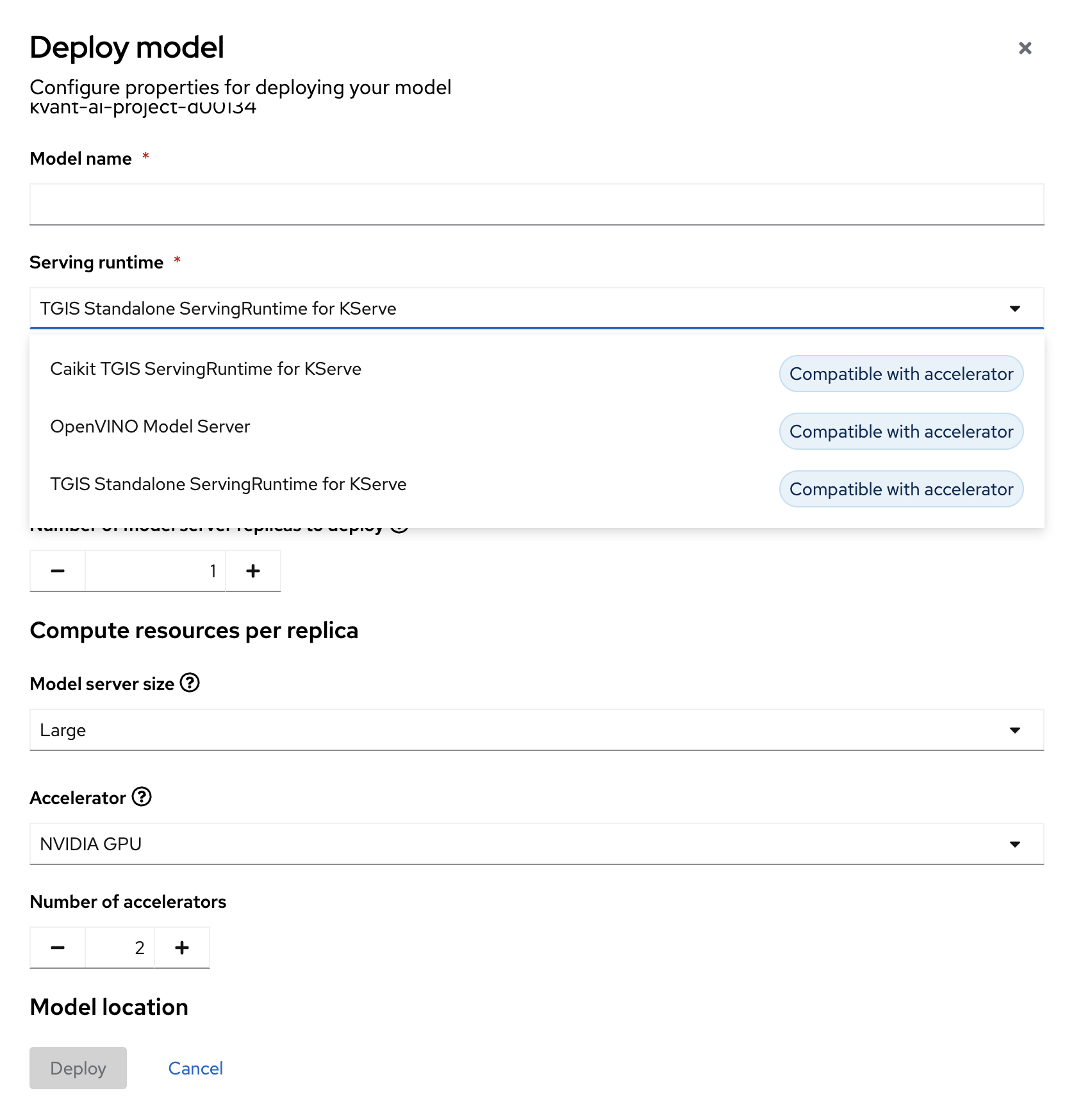Select Caikit TGIS ServingRuntime for KServe
This screenshot has height=1120, width=1074.
(x=206, y=368)
